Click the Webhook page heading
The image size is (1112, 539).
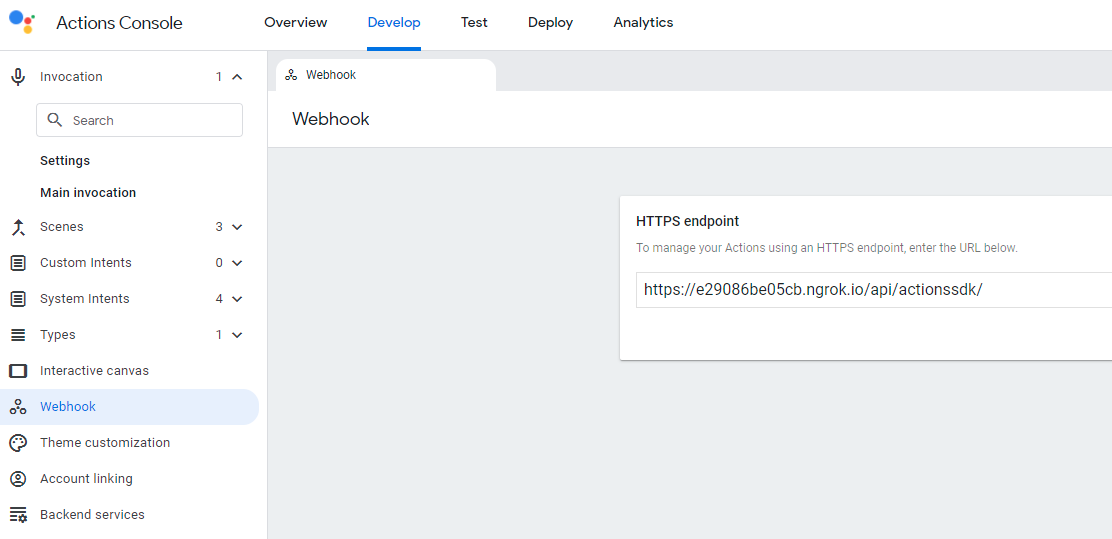click(x=330, y=119)
